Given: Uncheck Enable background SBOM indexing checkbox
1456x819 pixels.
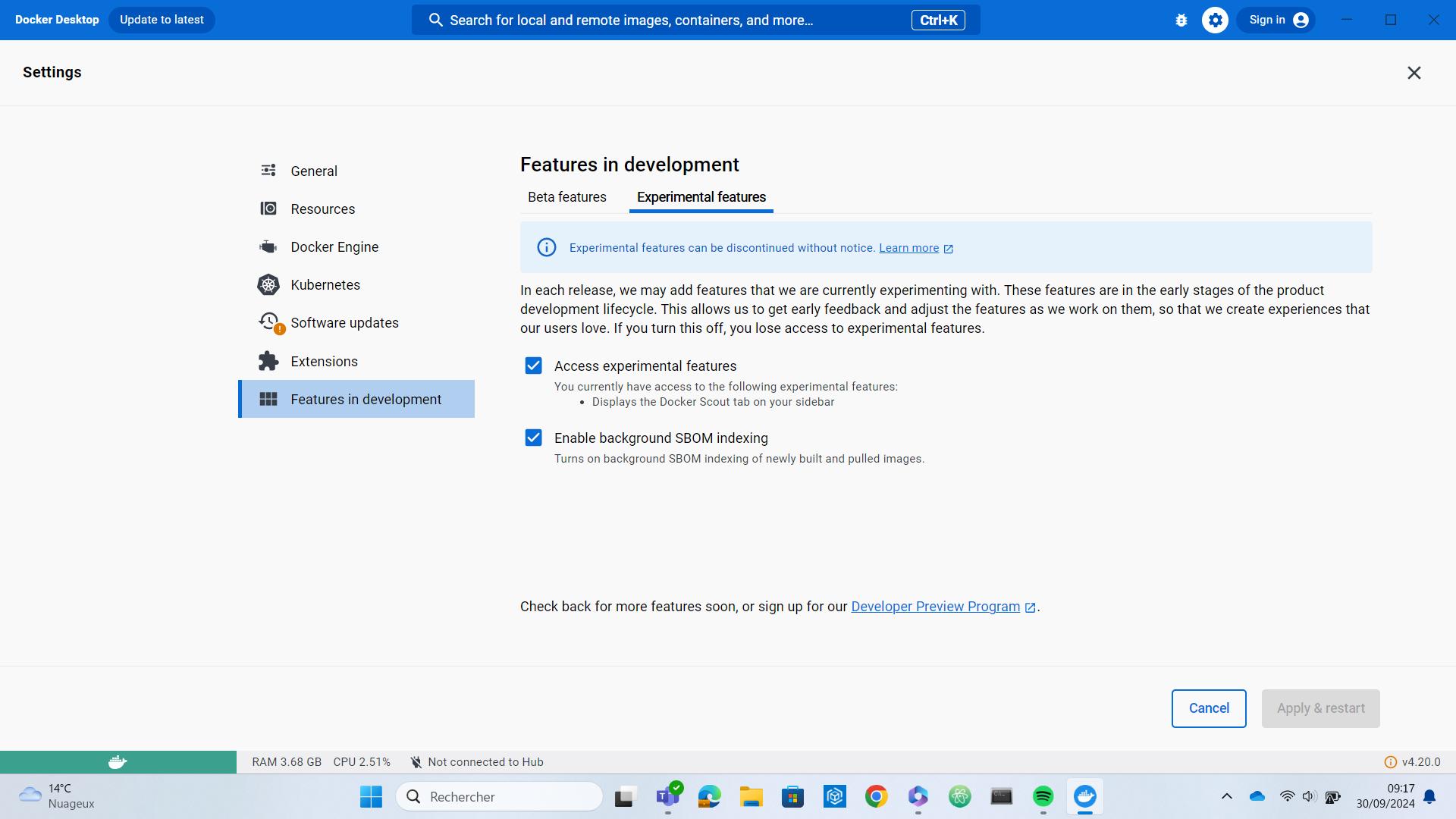Looking at the screenshot, I should click(x=533, y=438).
